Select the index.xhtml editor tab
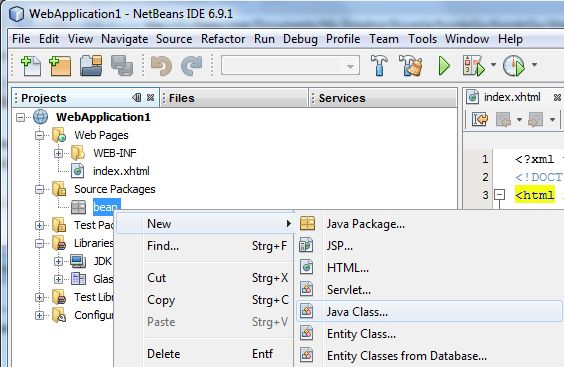Screen dimensions: 564x367 point(512,97)
